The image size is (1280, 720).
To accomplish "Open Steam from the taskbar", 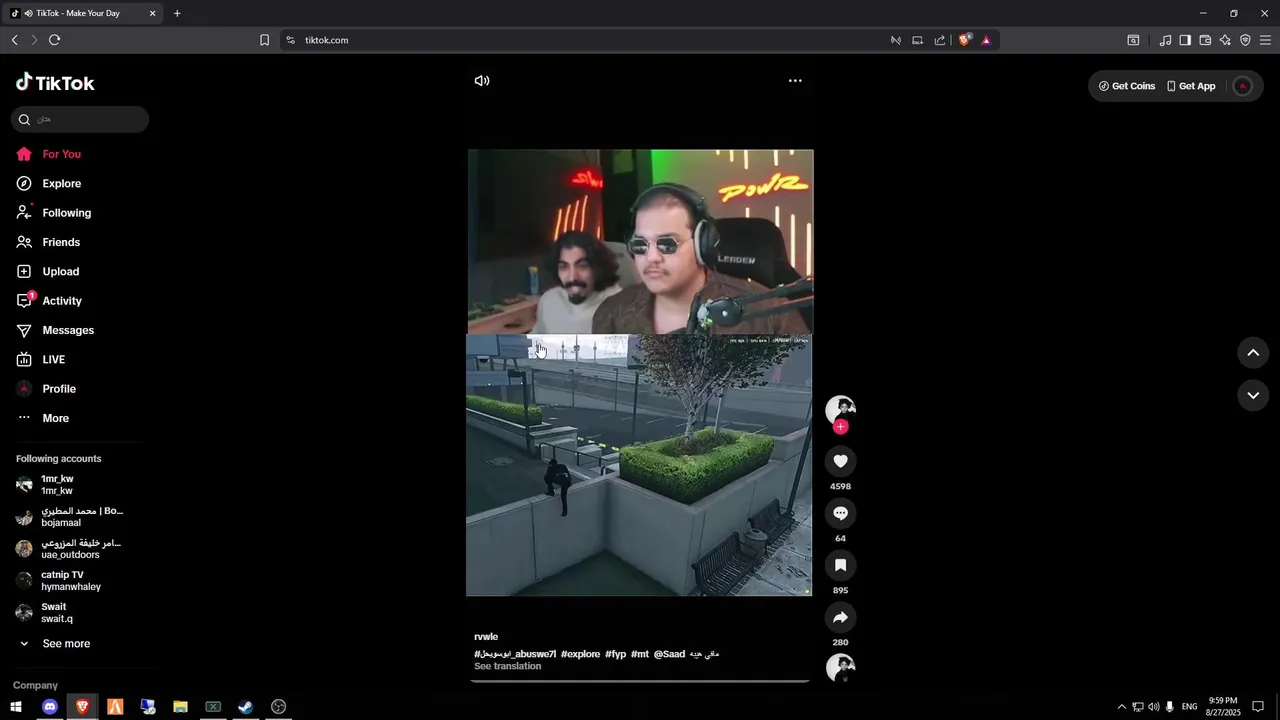I will point(245,707).
